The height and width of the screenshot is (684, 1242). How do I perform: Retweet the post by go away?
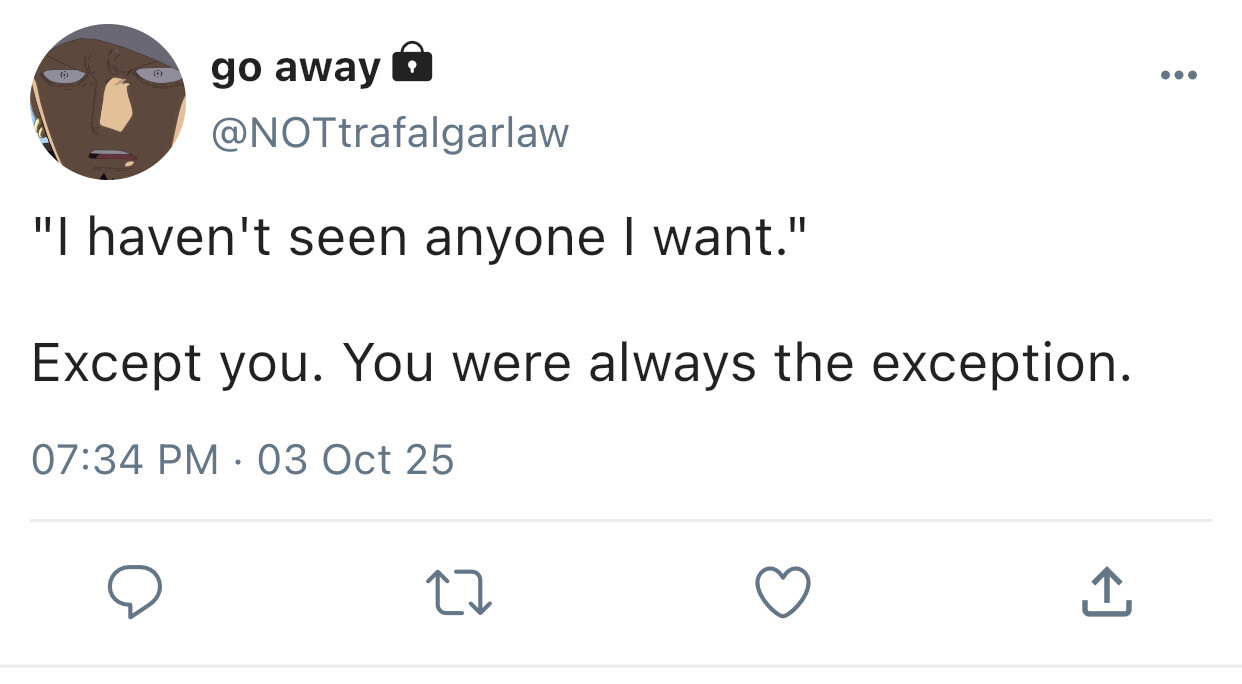459,592
